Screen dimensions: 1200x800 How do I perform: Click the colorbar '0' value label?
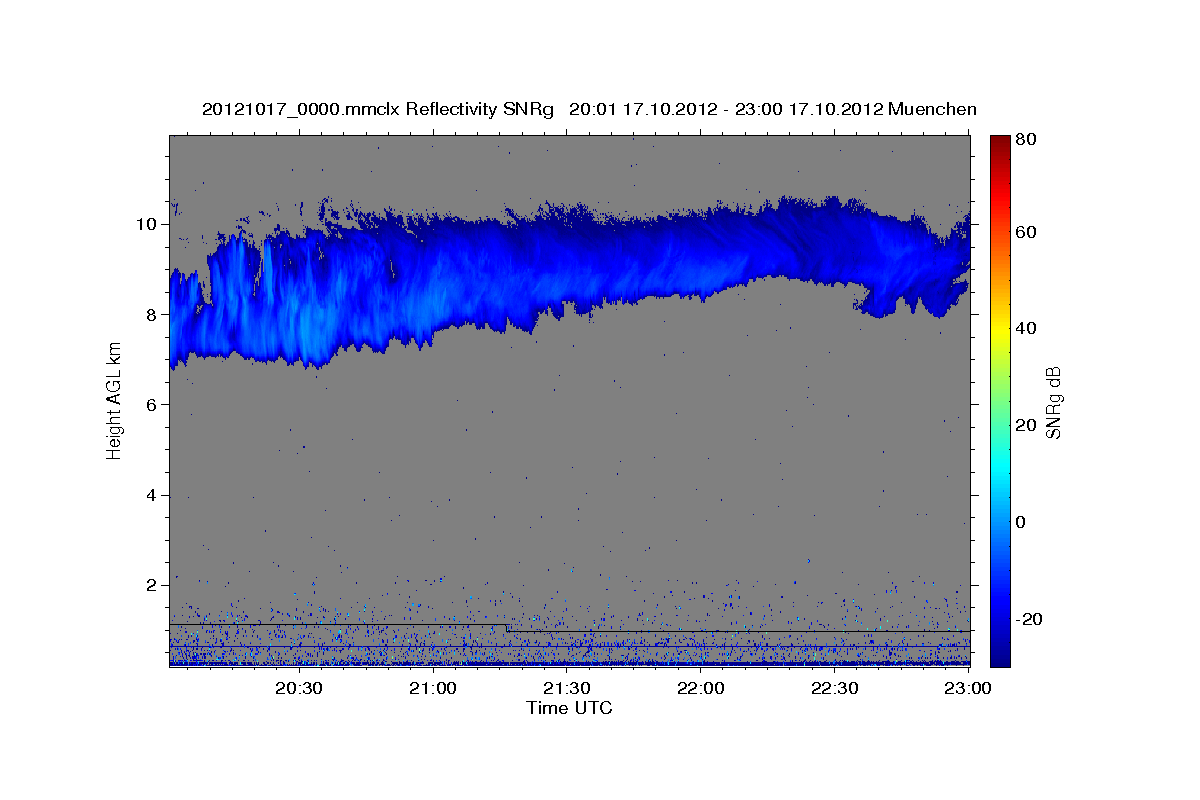pos(1022,522)
